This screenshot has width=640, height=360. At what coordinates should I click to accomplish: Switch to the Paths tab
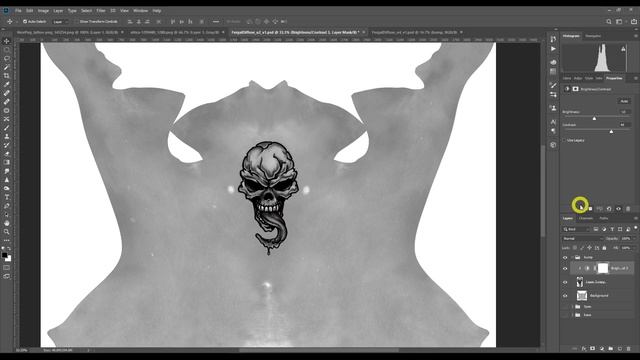pyautogui.click(x=604, y=218)
